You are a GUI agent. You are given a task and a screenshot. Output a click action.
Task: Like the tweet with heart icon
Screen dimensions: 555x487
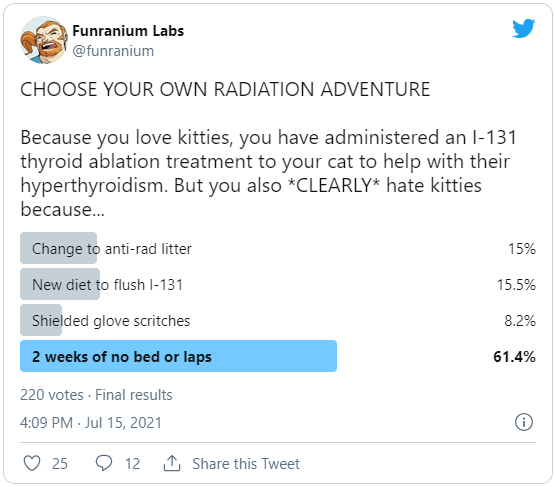(32, 463)
